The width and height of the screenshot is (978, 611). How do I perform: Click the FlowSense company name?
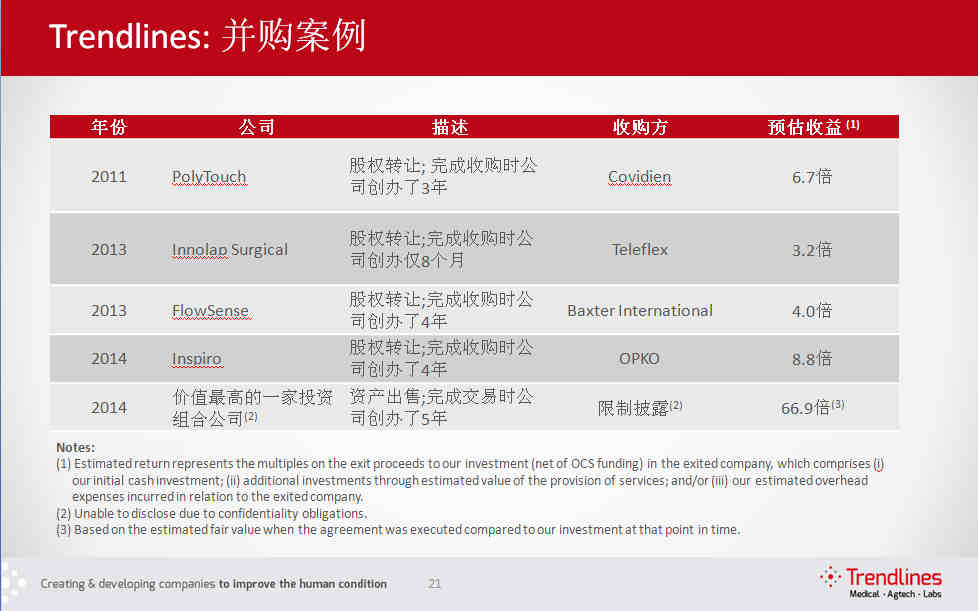click(x=210, y=311)
